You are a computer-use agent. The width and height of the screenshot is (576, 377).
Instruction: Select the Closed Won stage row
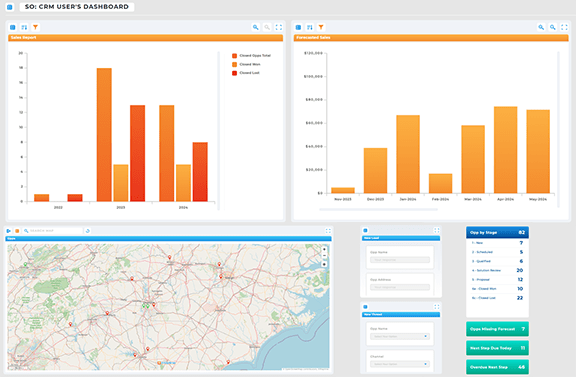(497, 289)
